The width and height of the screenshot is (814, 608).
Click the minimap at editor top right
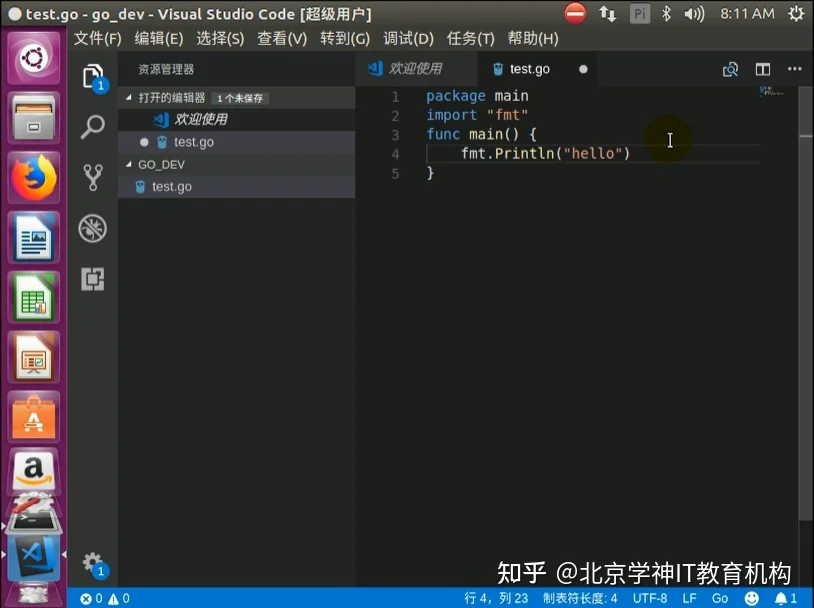pyautogui.click(x=772, y=92)
